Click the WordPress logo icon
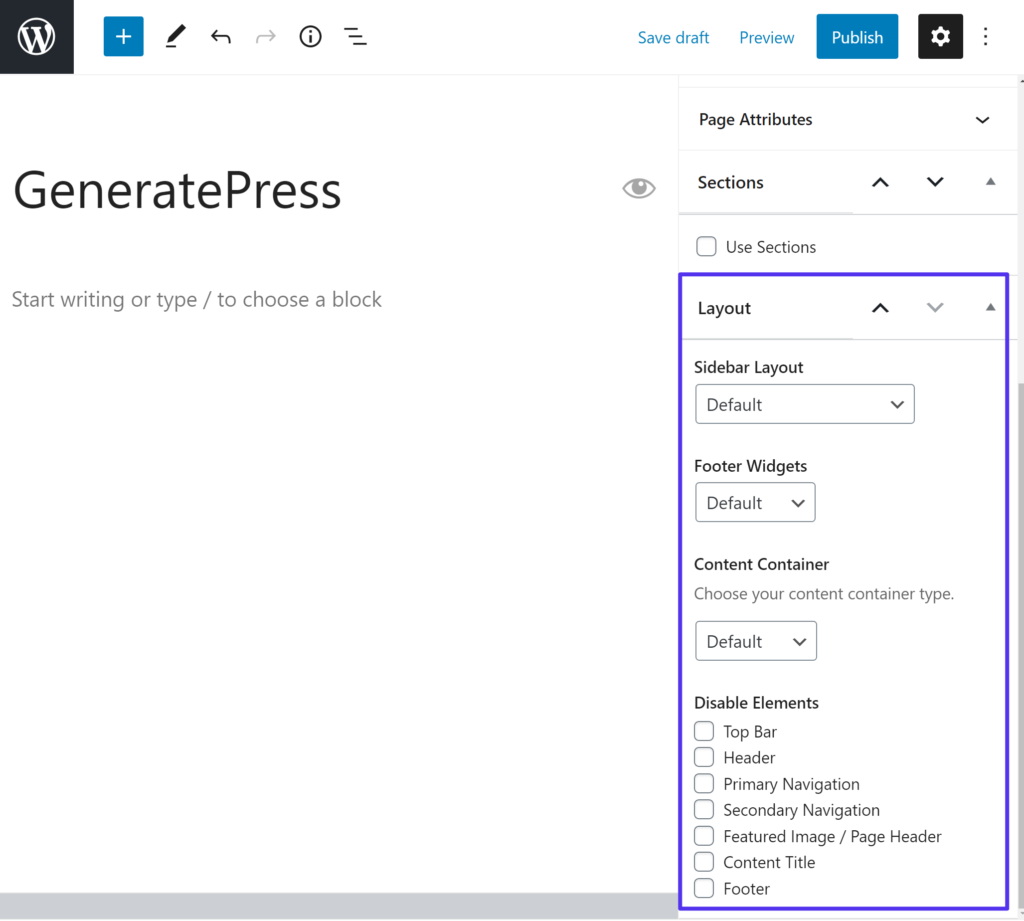 36,36
